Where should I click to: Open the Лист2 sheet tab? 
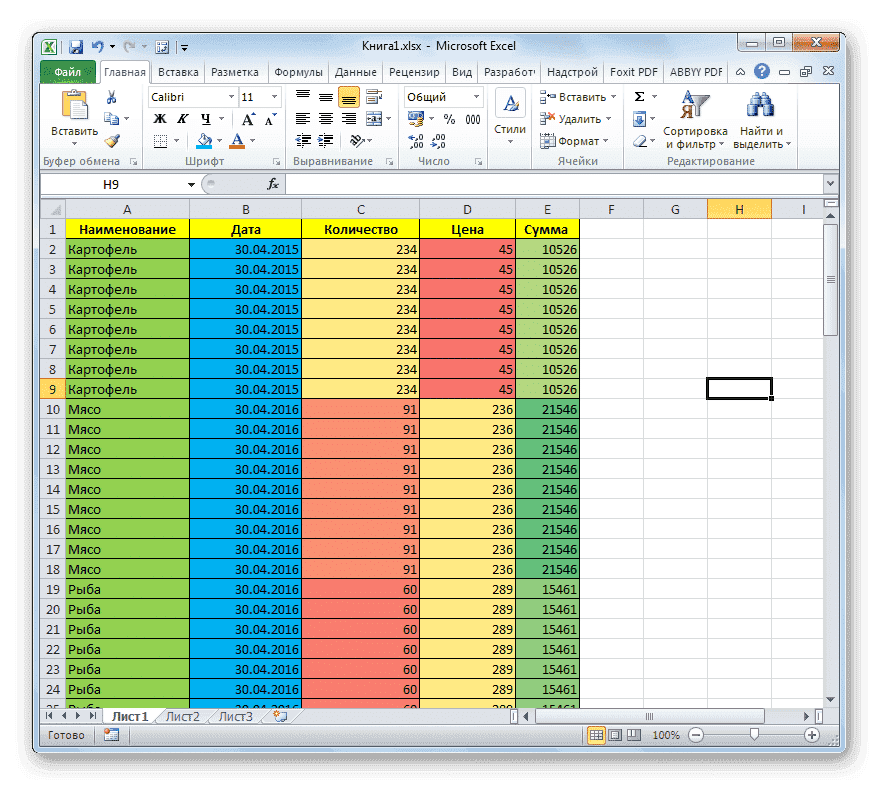tap(184, 716)
